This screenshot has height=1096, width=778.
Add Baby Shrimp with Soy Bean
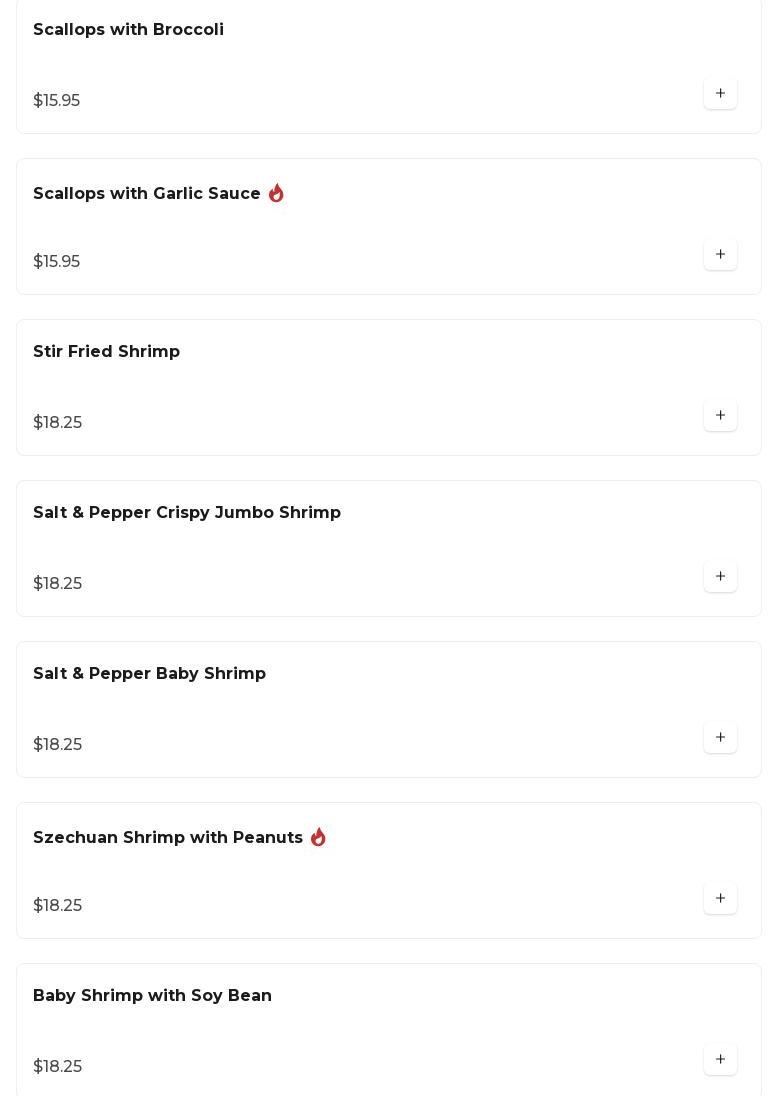click(x=720, y=1060)
